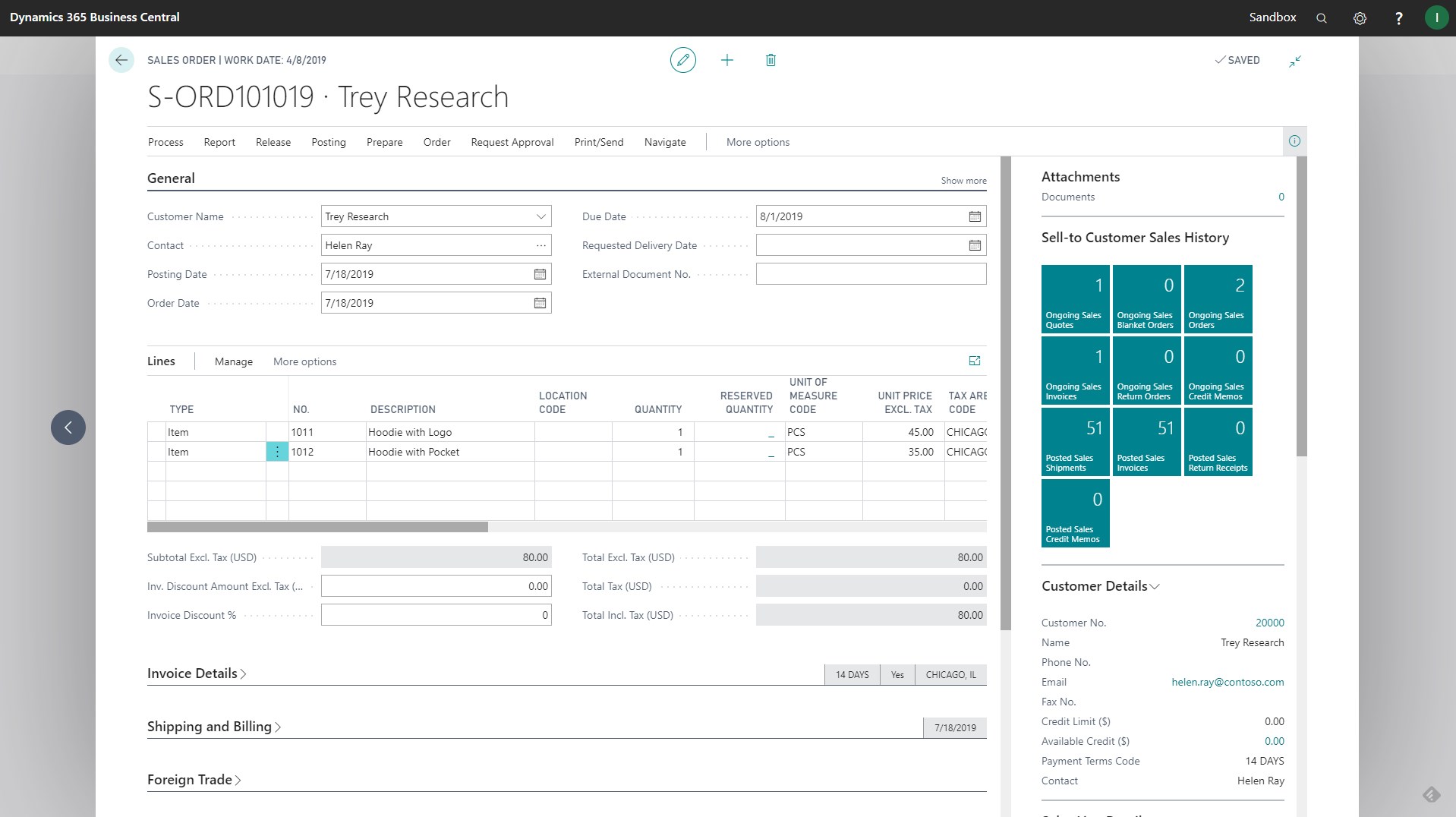Open customer number 20000 link

[x=1270, y=623]
